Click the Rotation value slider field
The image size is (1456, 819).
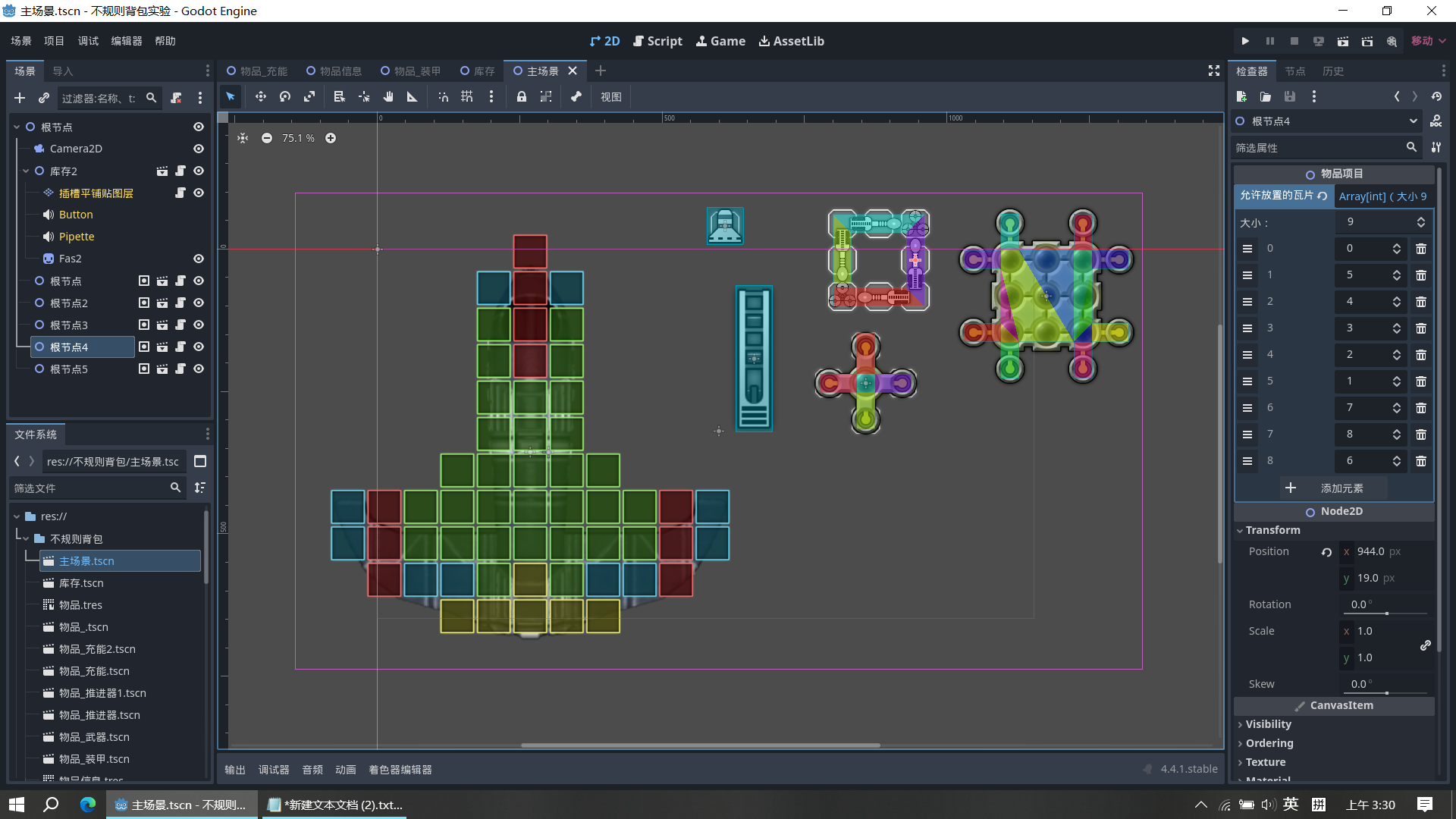(1386, 604)
